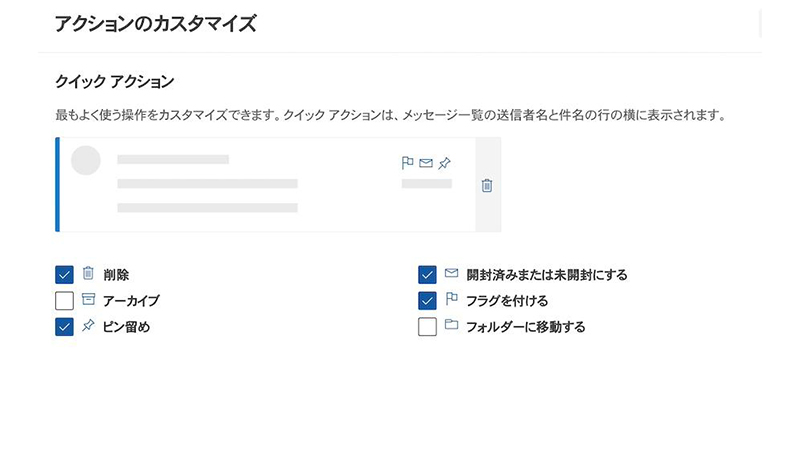Uncheck the 削除 checkbox
Screen dimensions: 800x450
(65, 275)
